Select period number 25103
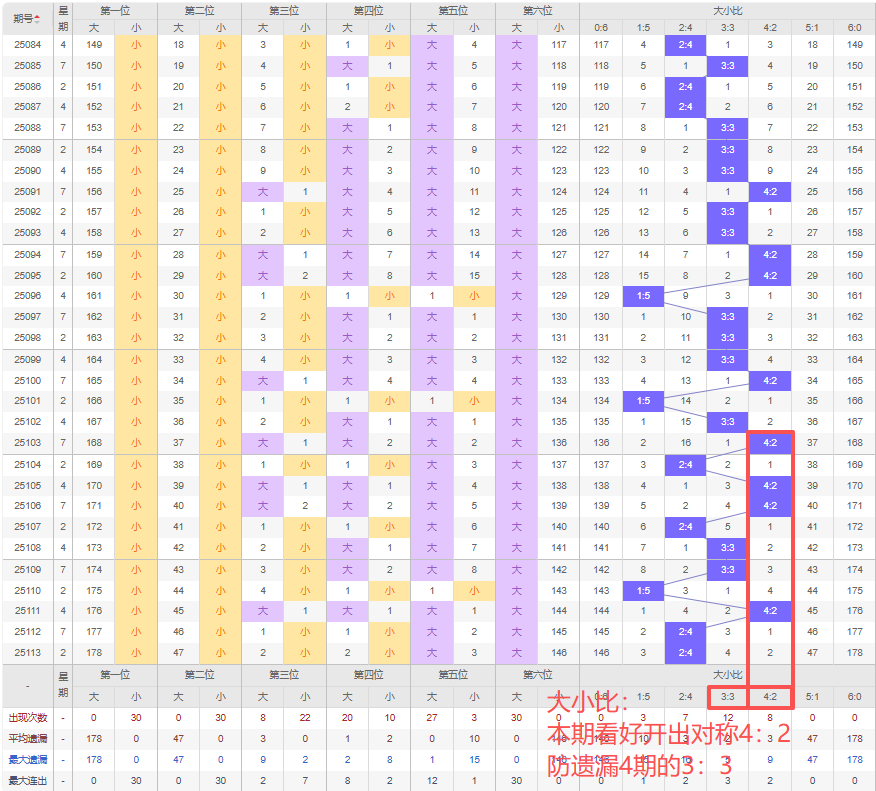Viewport: 876px width, 791px height. [x=28, y=442]
